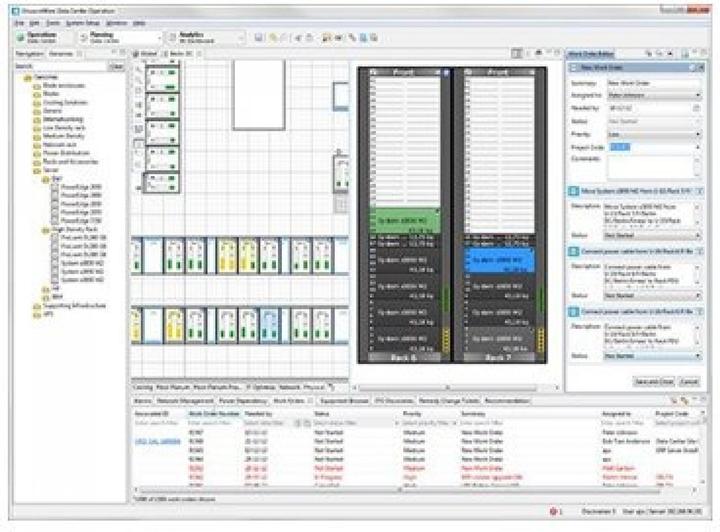720x532 pixels.
Task: Click the Supporting Infrastructure folder icon
Action: coord(37,306)
